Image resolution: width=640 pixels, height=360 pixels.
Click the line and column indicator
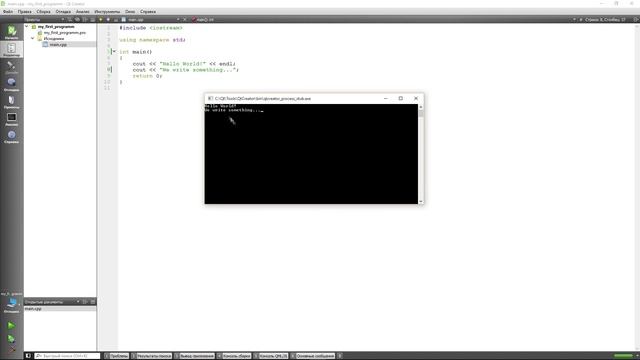(605, 20)
